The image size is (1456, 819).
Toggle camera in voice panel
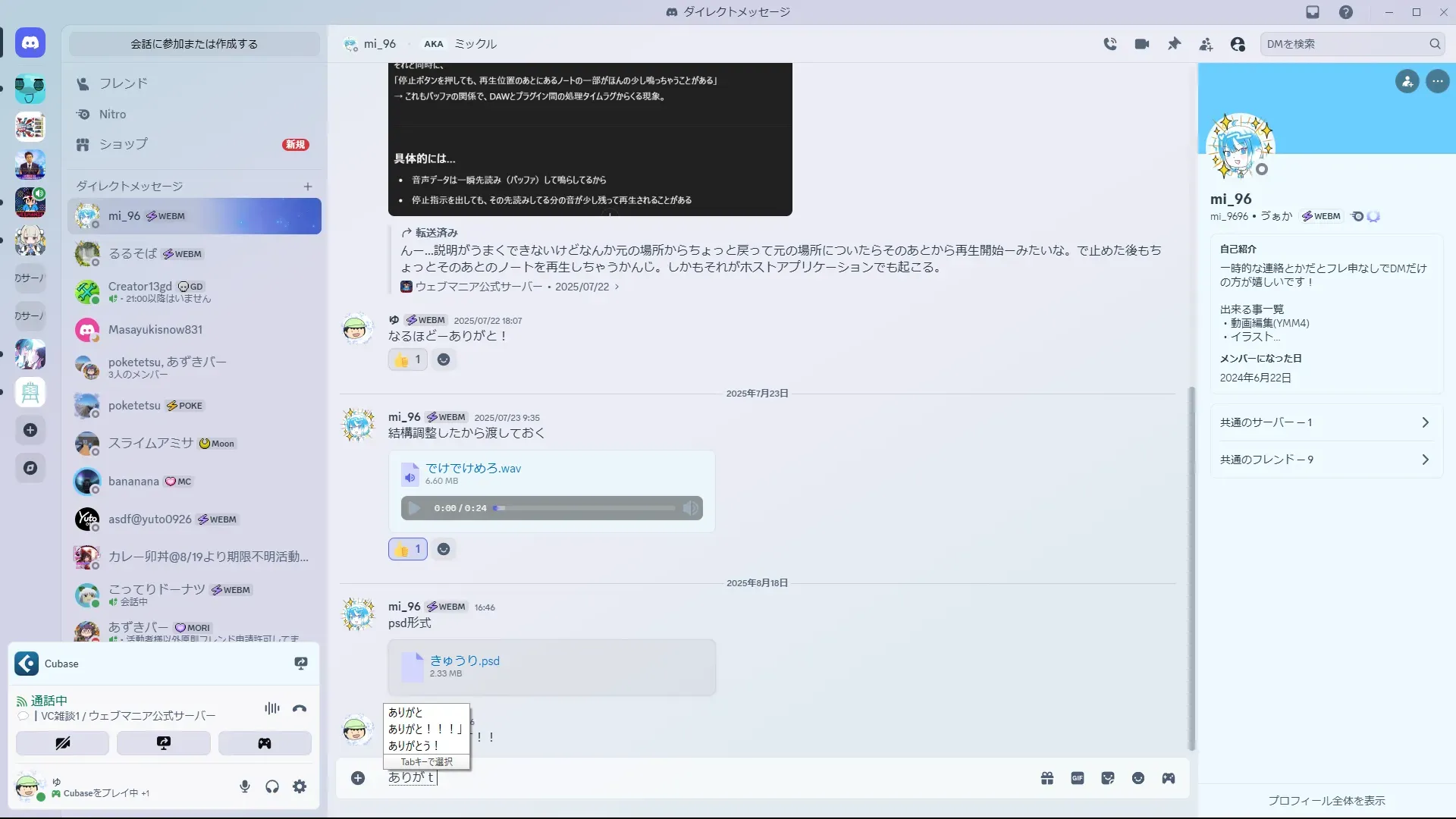click(62, 743)
